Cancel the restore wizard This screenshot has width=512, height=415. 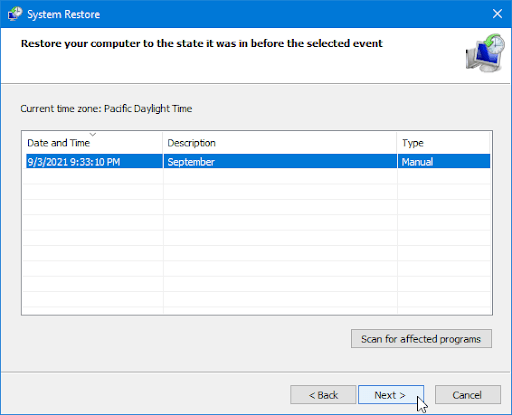tap(467, 395)
